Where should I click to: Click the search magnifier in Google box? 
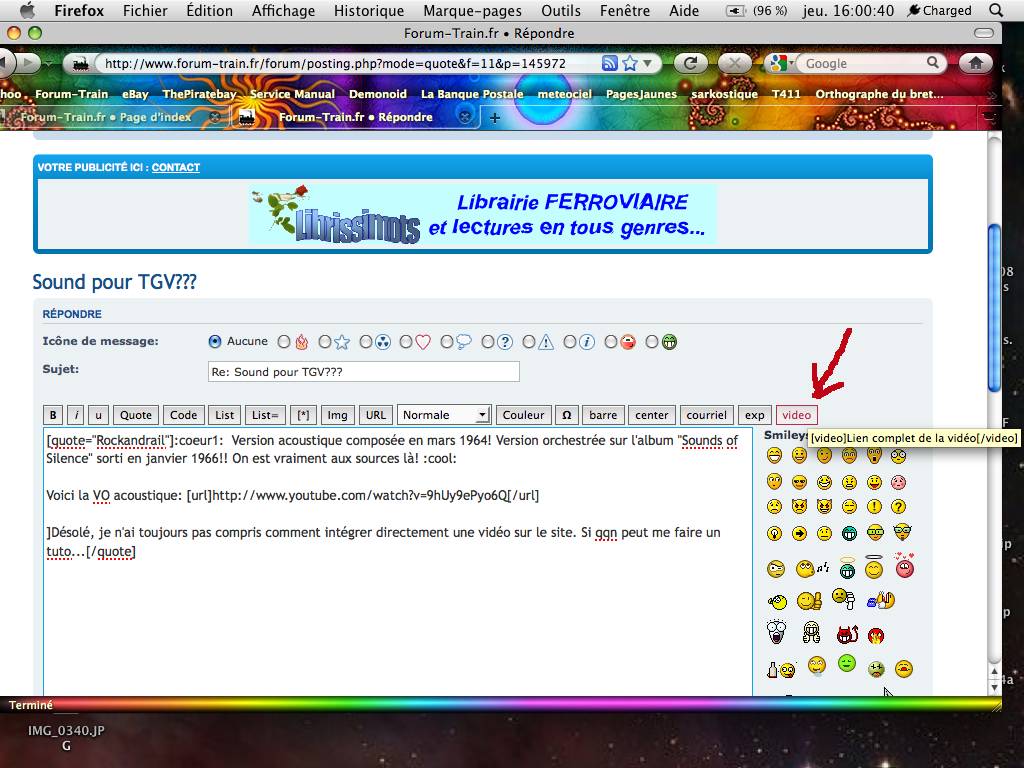coord(933,63)
